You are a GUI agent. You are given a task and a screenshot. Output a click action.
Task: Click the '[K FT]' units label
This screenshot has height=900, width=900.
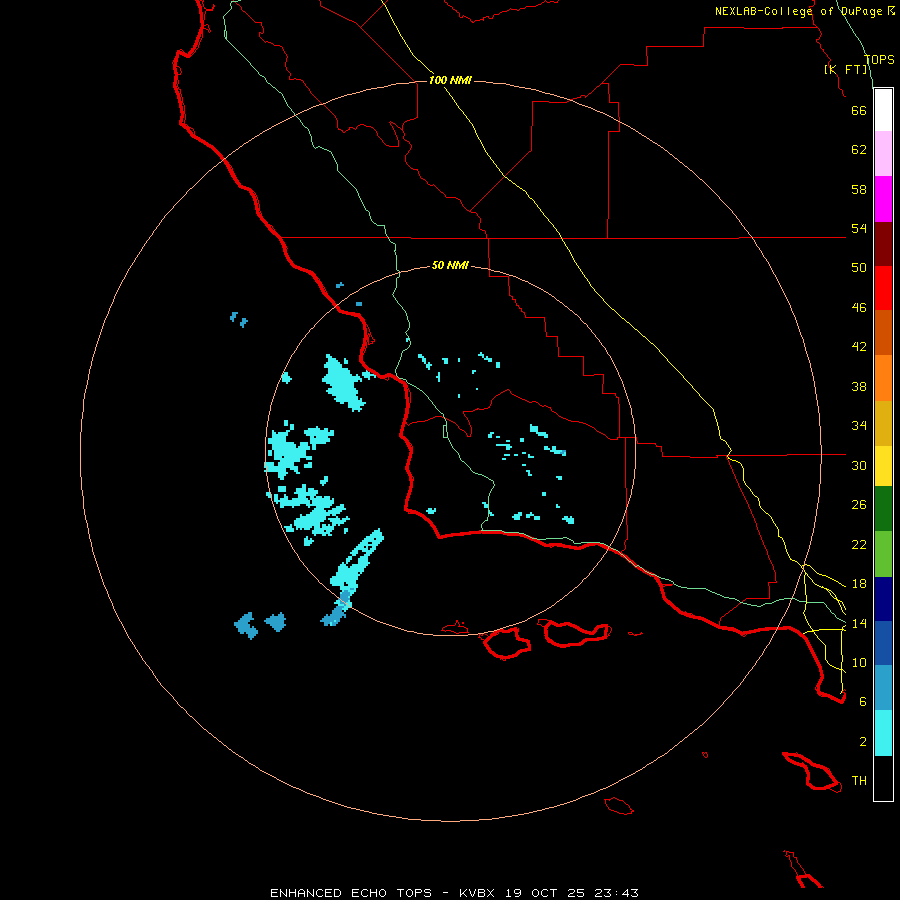pos(847,69)
